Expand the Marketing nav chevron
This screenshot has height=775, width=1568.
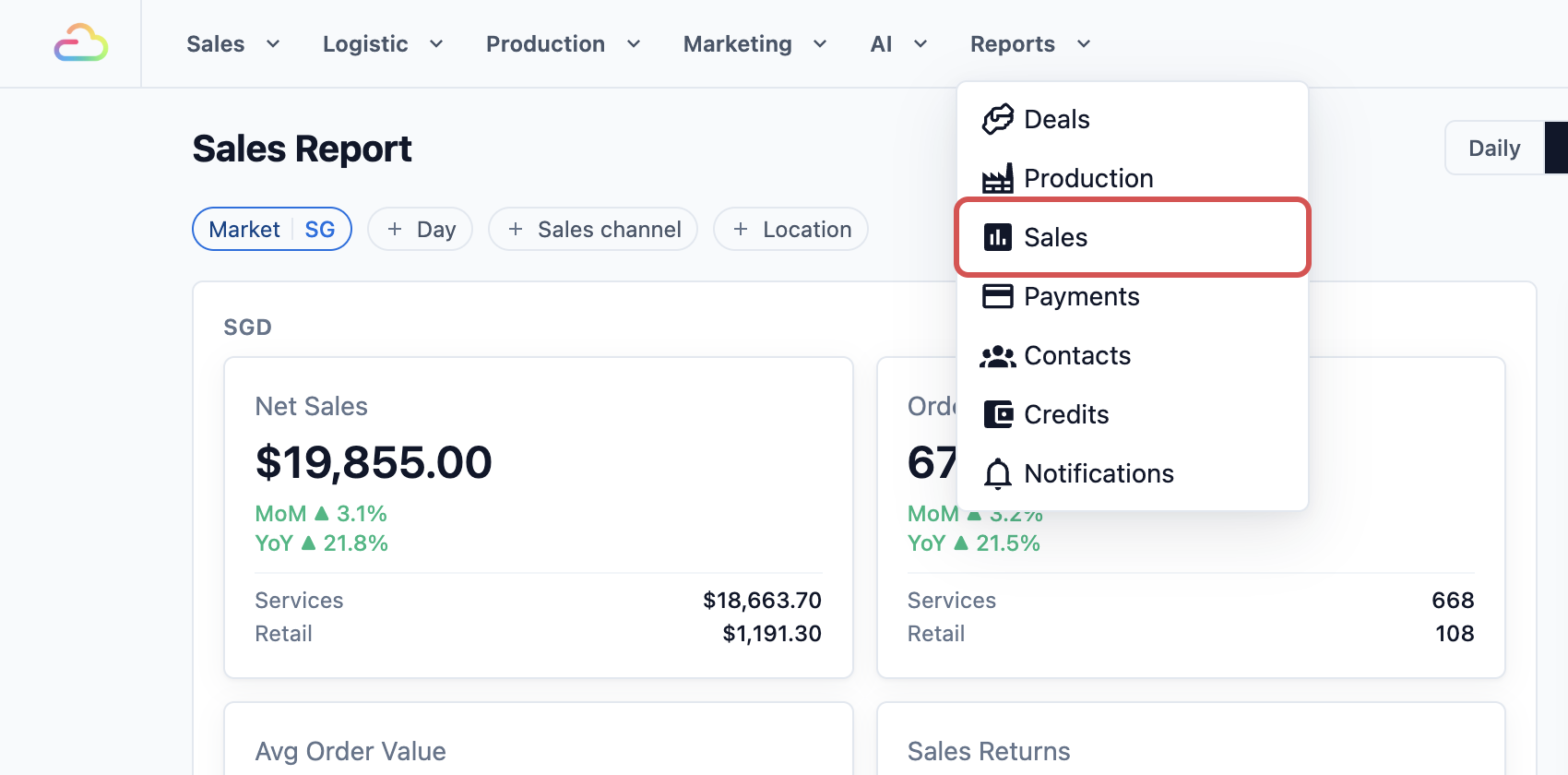[820, 43]
